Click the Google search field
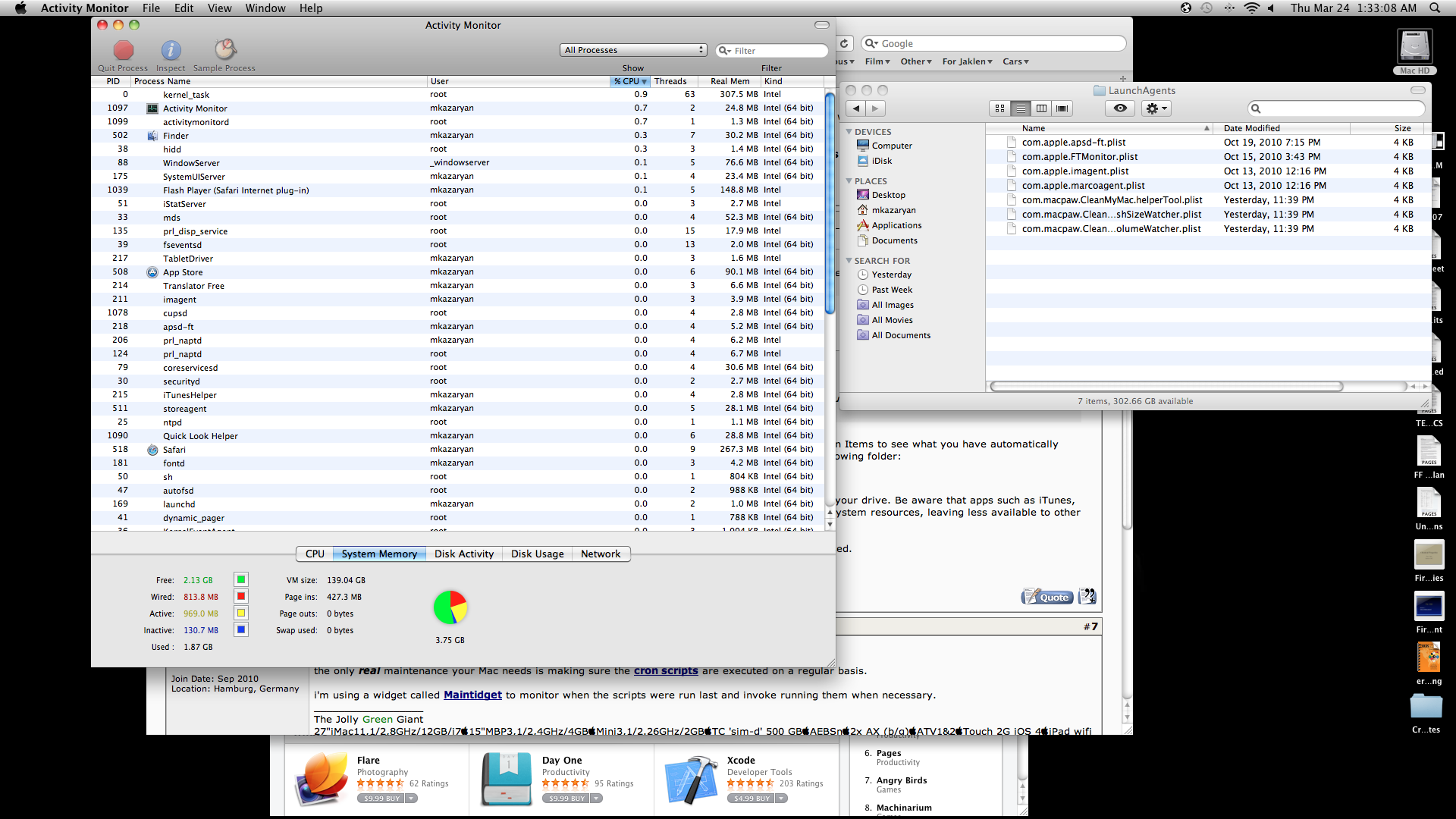The image size is (1456, 819). (x=993, y=43)
